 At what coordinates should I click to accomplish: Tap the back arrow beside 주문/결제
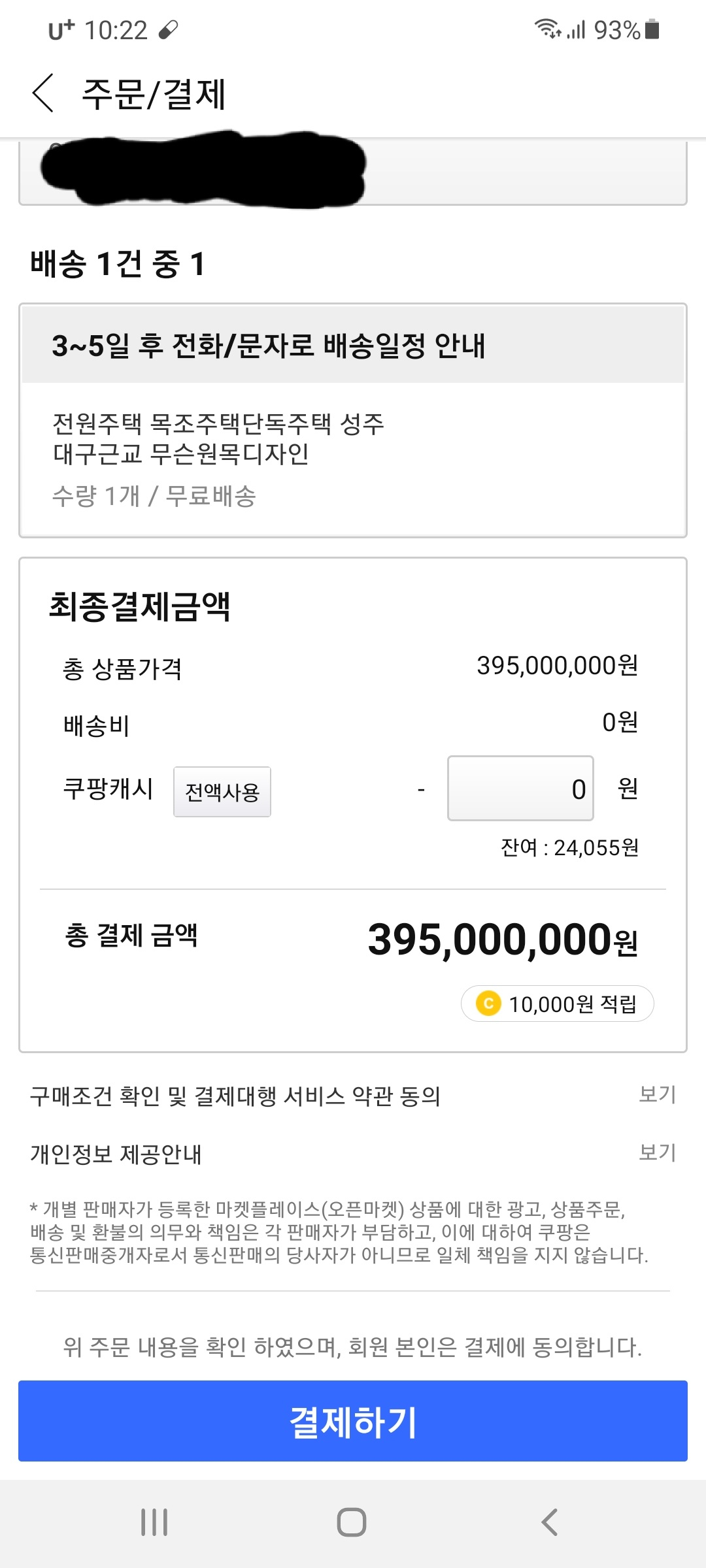click(x=43, y=93)
